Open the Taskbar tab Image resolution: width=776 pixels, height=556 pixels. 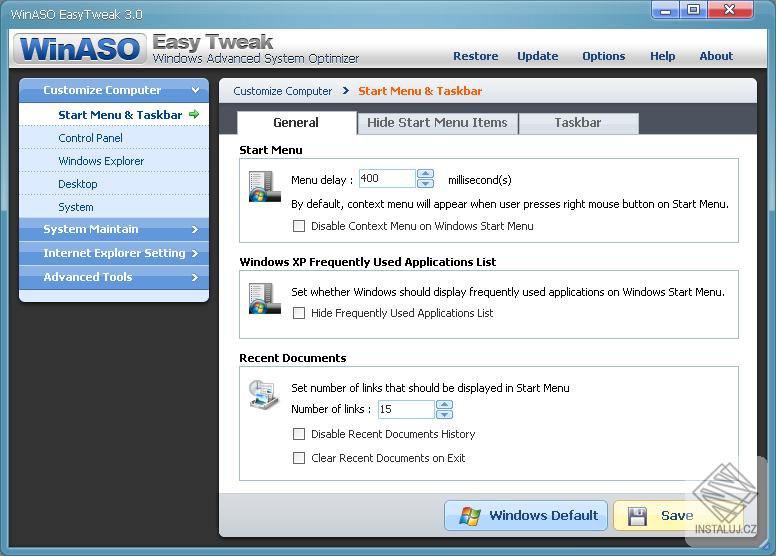(x=578, y=123)
